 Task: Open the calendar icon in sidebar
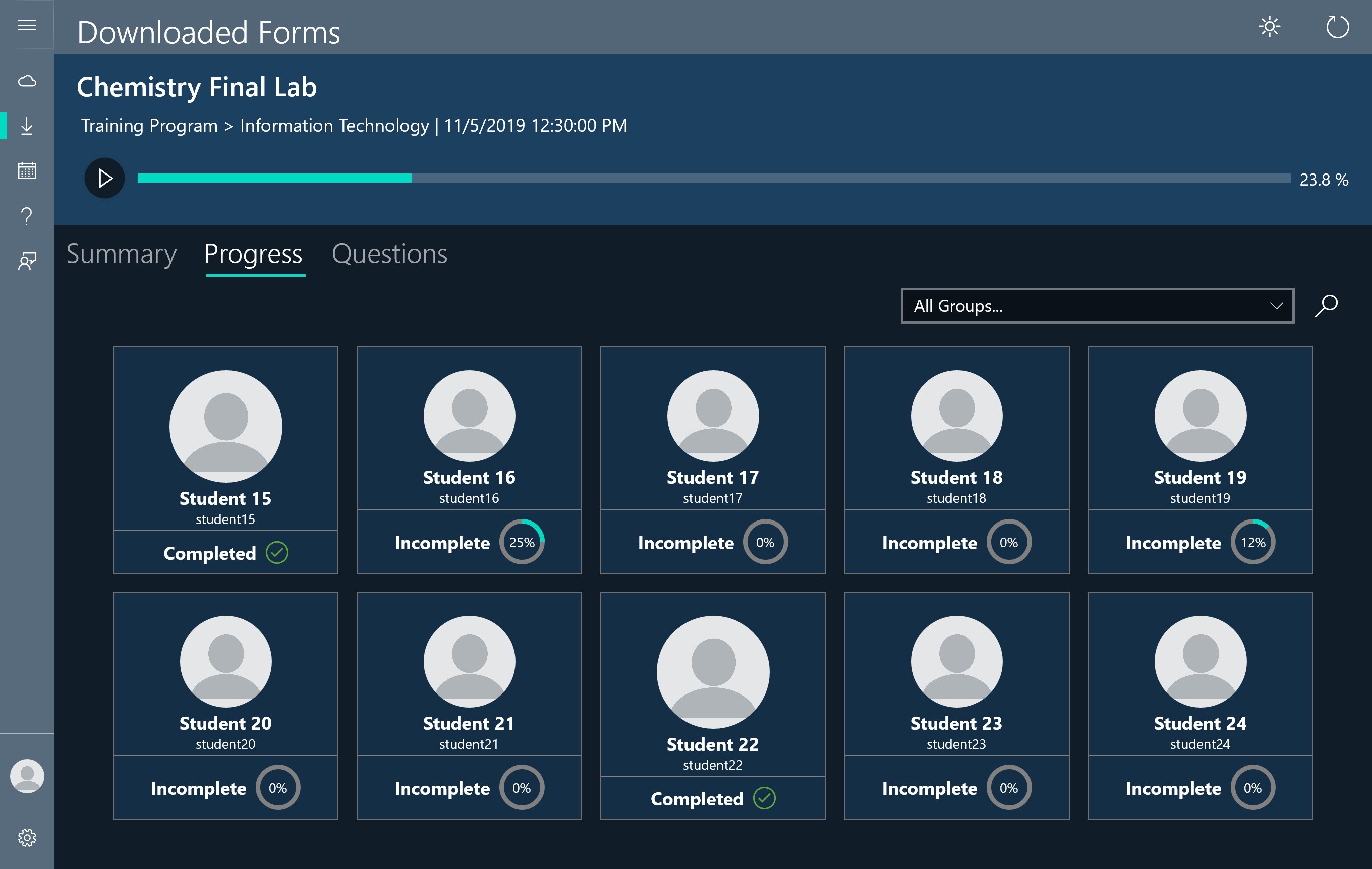pyautogui.click(x=27, y=170)
